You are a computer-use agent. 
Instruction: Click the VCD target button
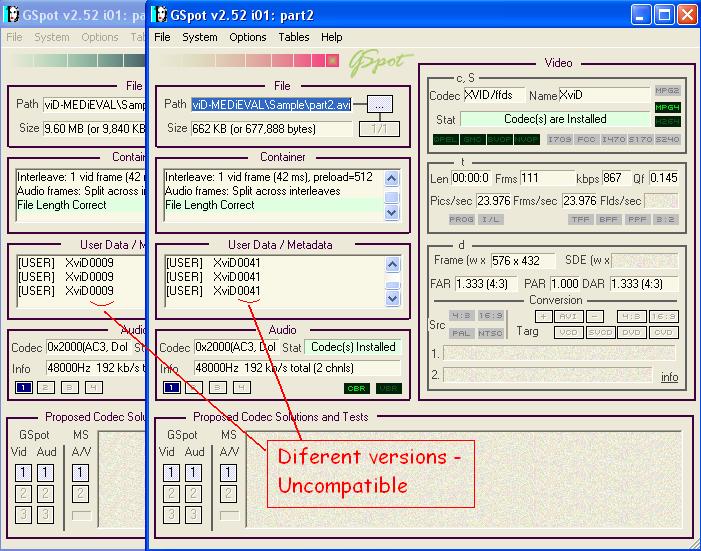coord(568,333)
